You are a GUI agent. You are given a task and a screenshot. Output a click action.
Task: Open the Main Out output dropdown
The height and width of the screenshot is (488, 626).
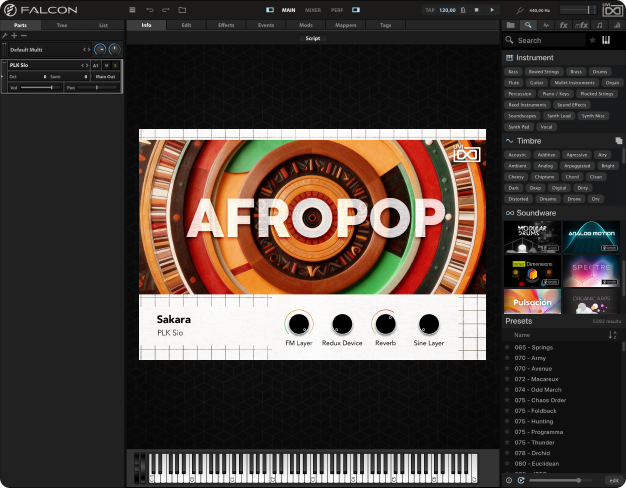(x=105, y=75)
